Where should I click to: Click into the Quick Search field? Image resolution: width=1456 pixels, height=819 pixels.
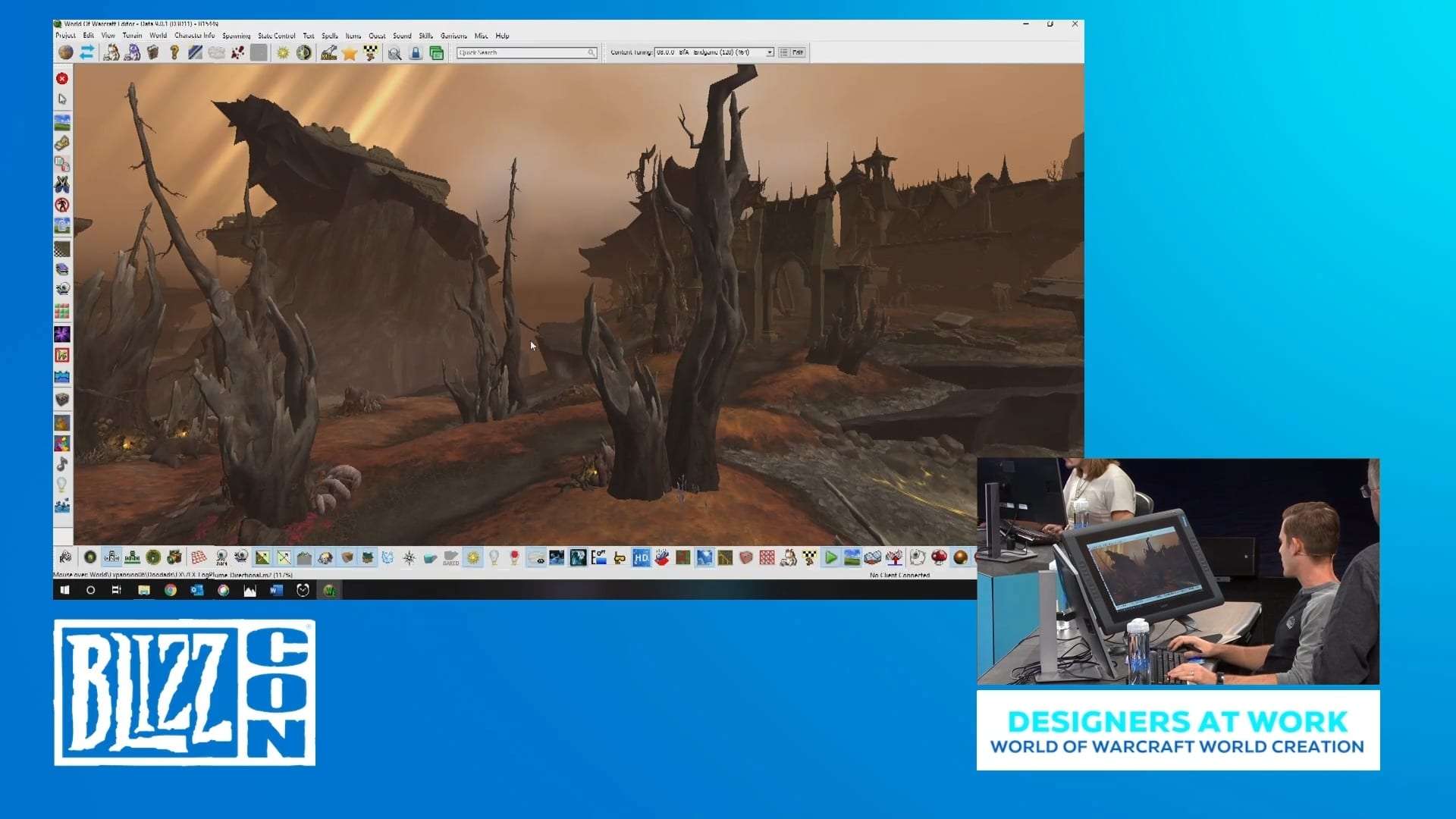tap(523, 52)
